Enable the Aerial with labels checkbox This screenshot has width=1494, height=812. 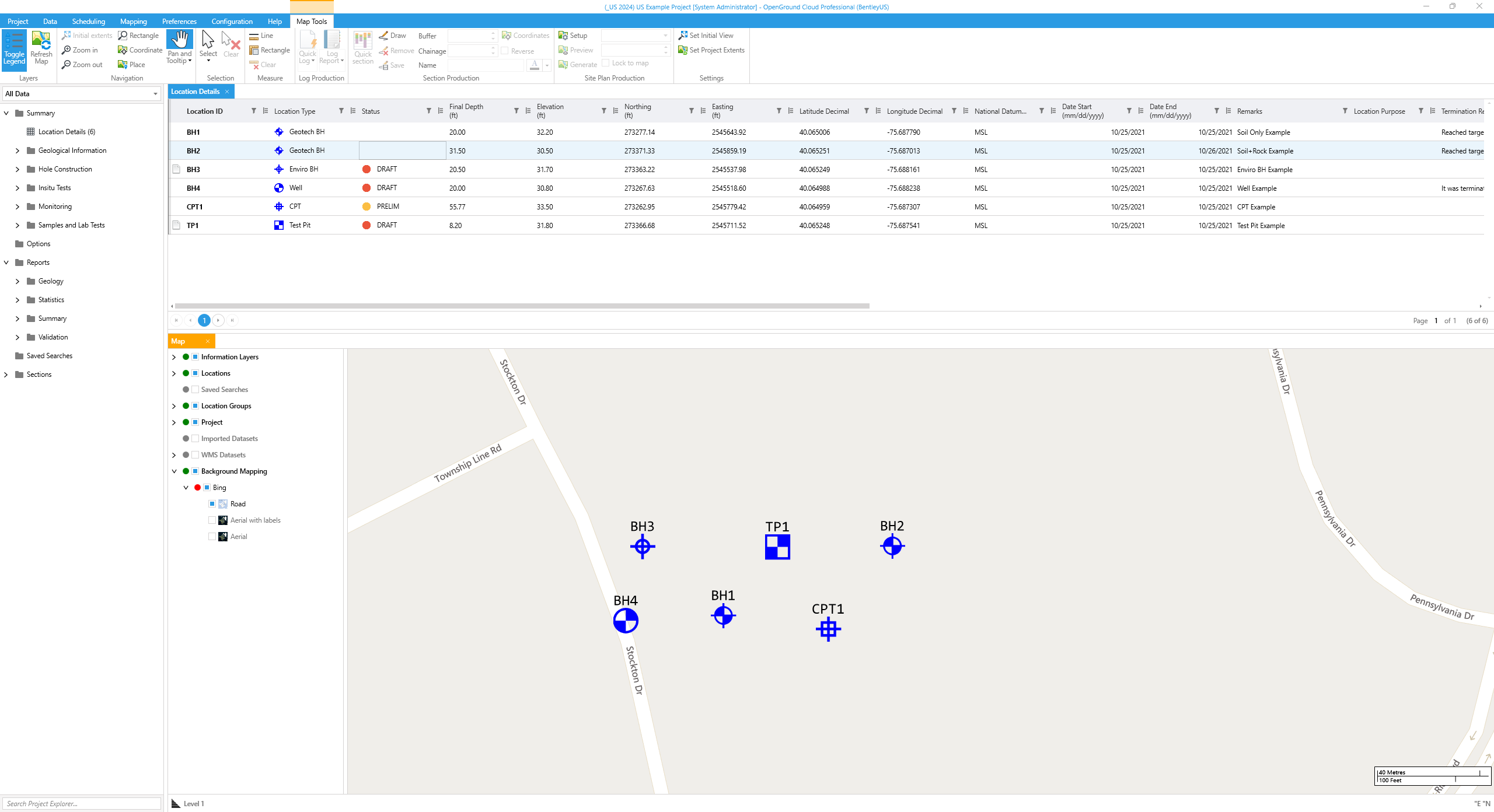tap(212, 520)
